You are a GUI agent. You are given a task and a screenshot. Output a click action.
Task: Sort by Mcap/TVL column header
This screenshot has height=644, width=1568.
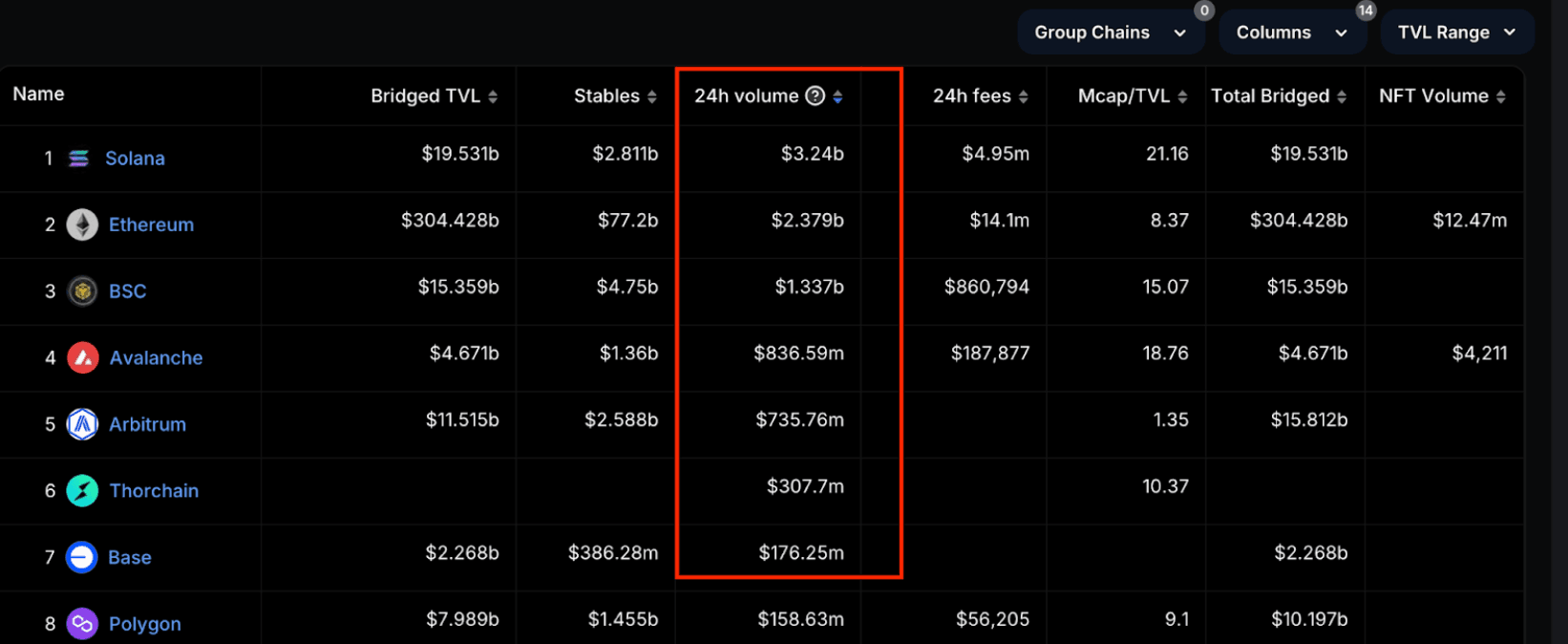[x=1132, y=97]
